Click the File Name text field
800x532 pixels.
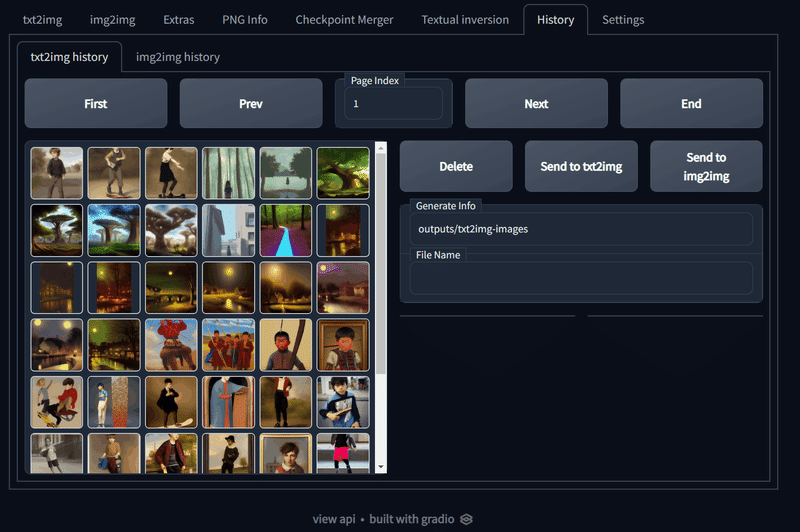pos(581,278)
